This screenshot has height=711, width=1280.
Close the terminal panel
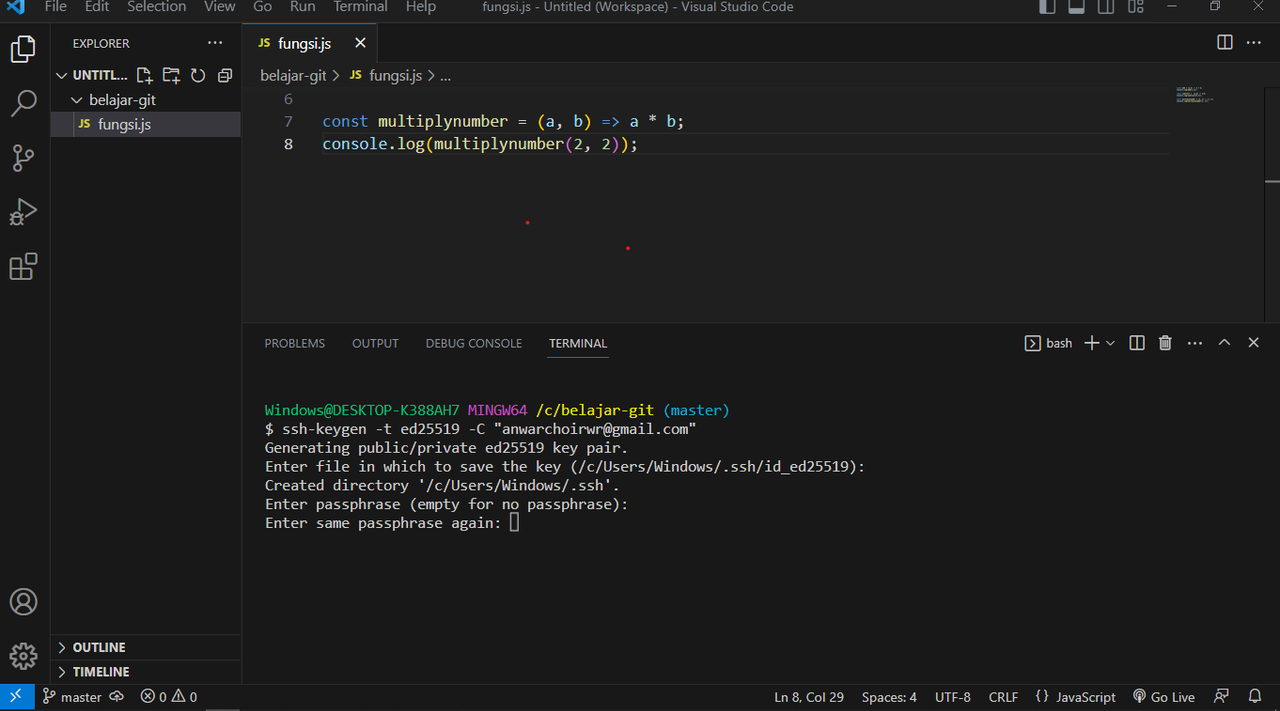[1253, 343]
